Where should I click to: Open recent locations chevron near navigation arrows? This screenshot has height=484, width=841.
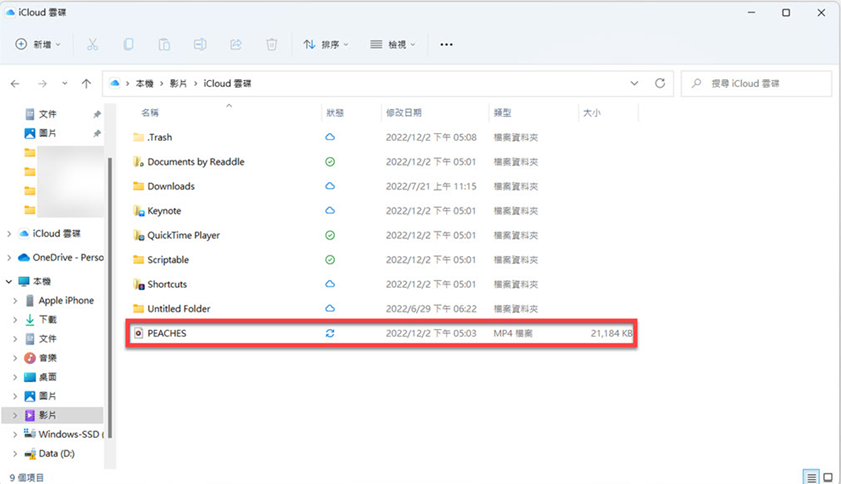coord(65,84)
